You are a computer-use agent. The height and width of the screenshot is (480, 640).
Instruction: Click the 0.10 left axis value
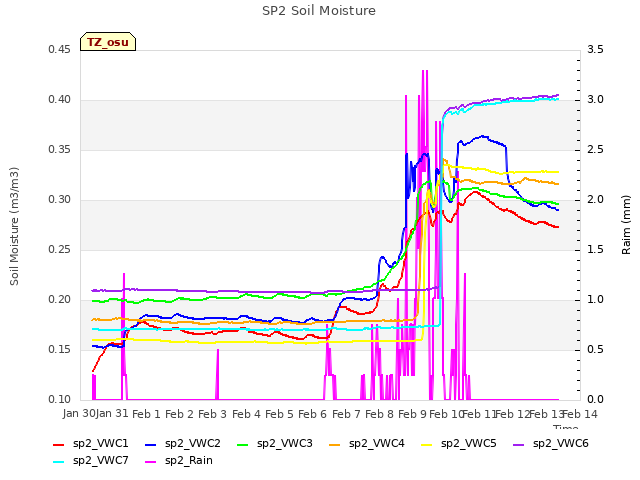tap(60, 400)
